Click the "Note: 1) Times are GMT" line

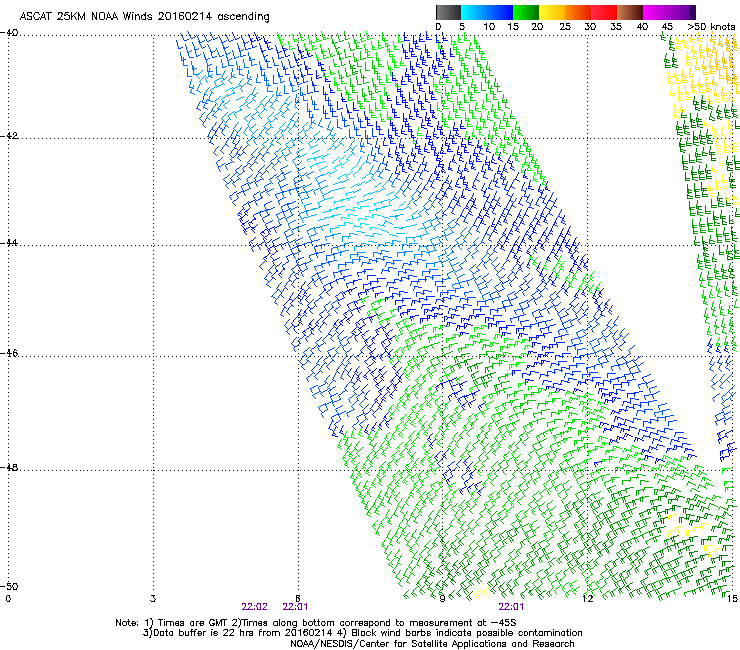[317, 623]
